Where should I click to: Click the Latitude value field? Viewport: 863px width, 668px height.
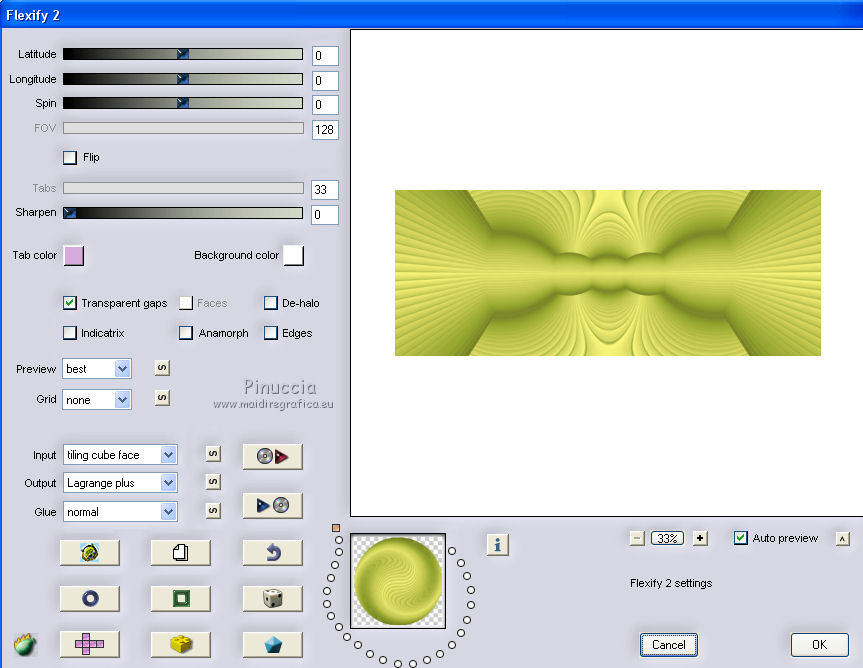coord(325,56)
